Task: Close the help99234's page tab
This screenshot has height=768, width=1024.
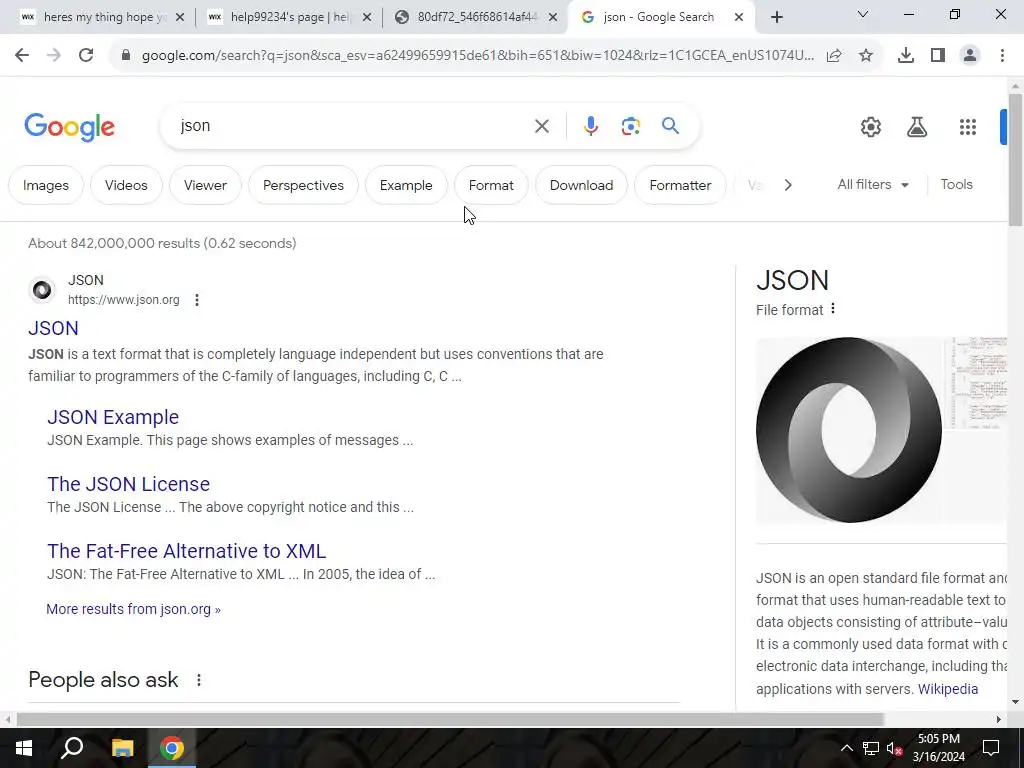Action: (366, 17)
